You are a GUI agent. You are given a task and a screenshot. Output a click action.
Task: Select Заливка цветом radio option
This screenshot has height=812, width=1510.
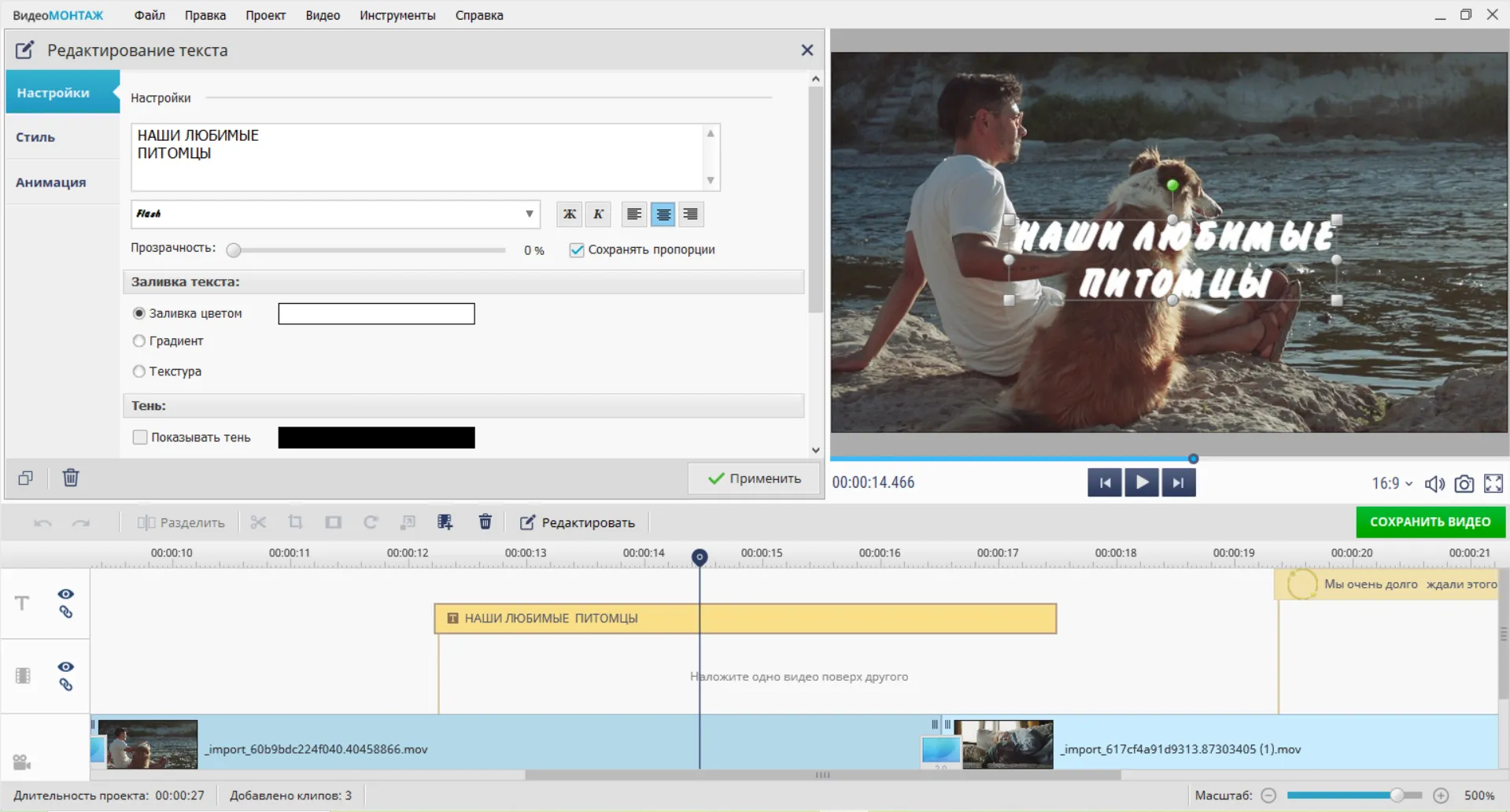tap(139, 313)
